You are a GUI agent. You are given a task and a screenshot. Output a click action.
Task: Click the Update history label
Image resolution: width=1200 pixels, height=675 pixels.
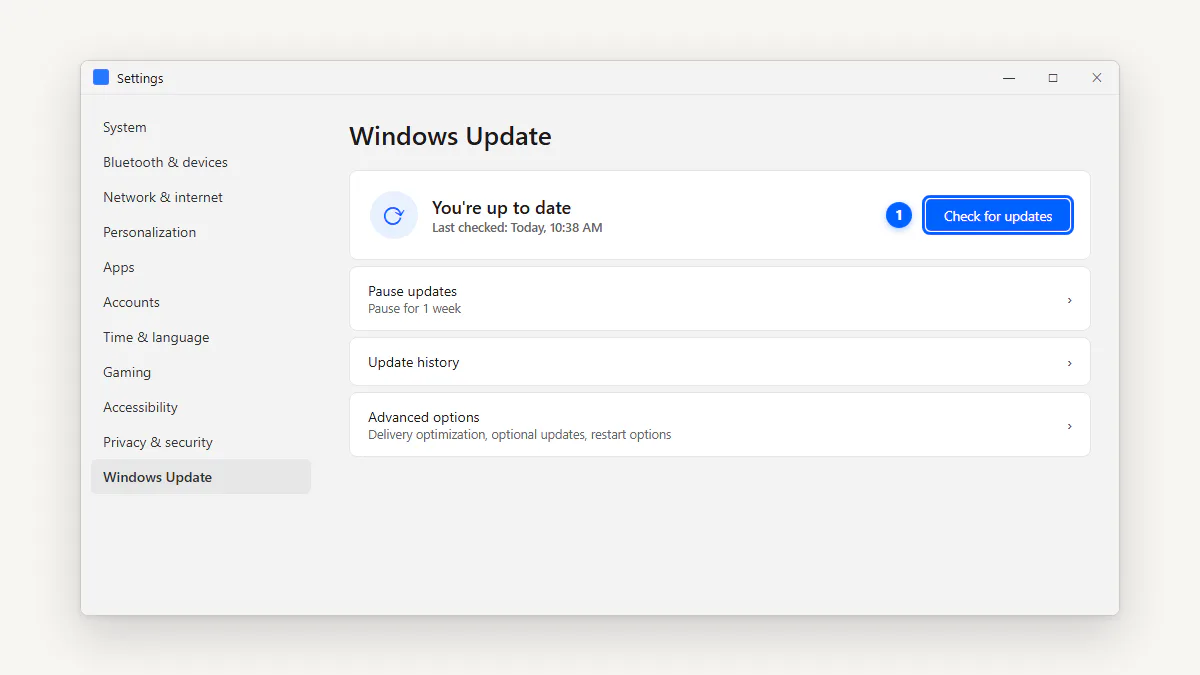413,362
